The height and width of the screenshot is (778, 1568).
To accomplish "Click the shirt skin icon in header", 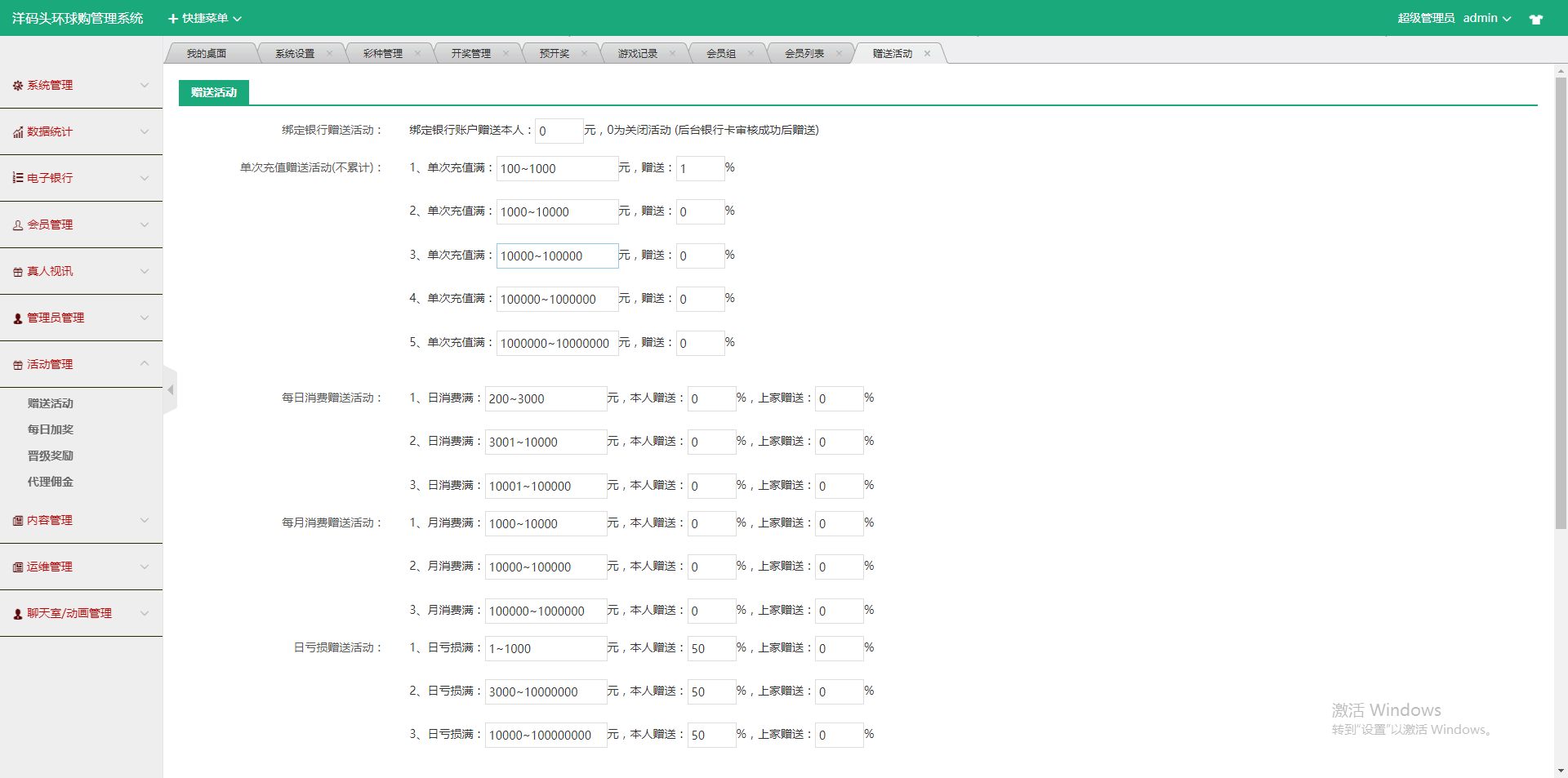I will tap(1535, 19).
